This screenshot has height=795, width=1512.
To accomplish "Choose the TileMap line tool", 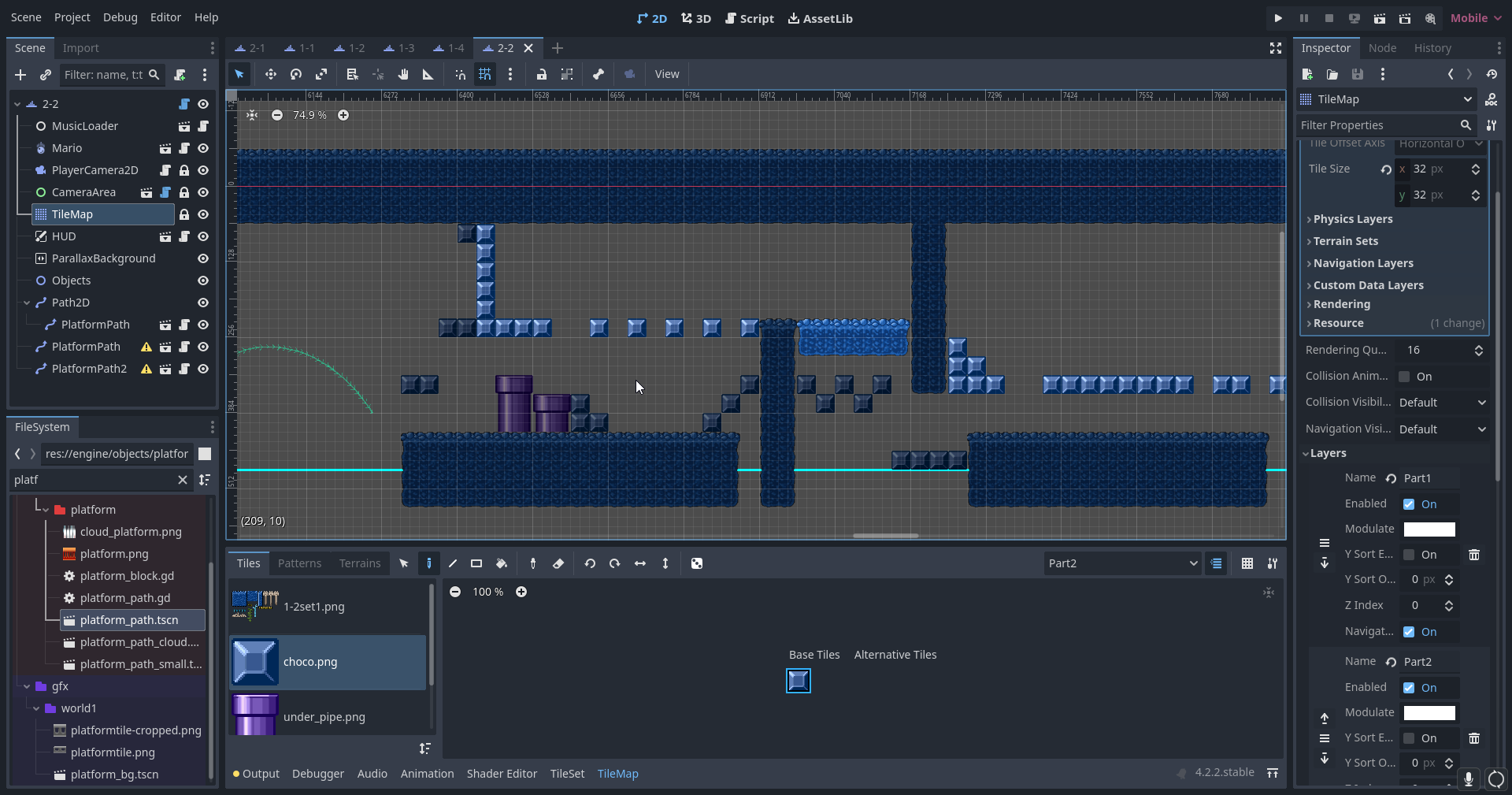I will (x=453, y=563).
